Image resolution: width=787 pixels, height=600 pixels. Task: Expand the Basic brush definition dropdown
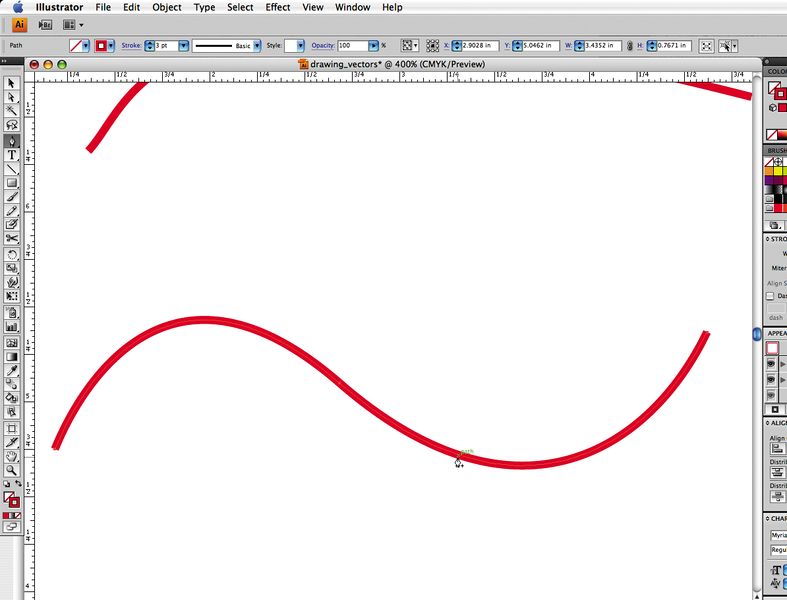[x=258, y=46]
